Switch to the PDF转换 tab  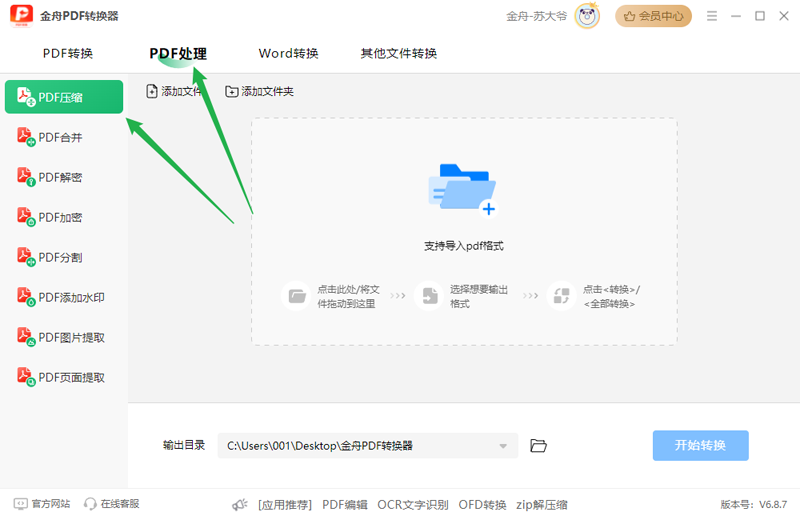(x=67, y=54)
